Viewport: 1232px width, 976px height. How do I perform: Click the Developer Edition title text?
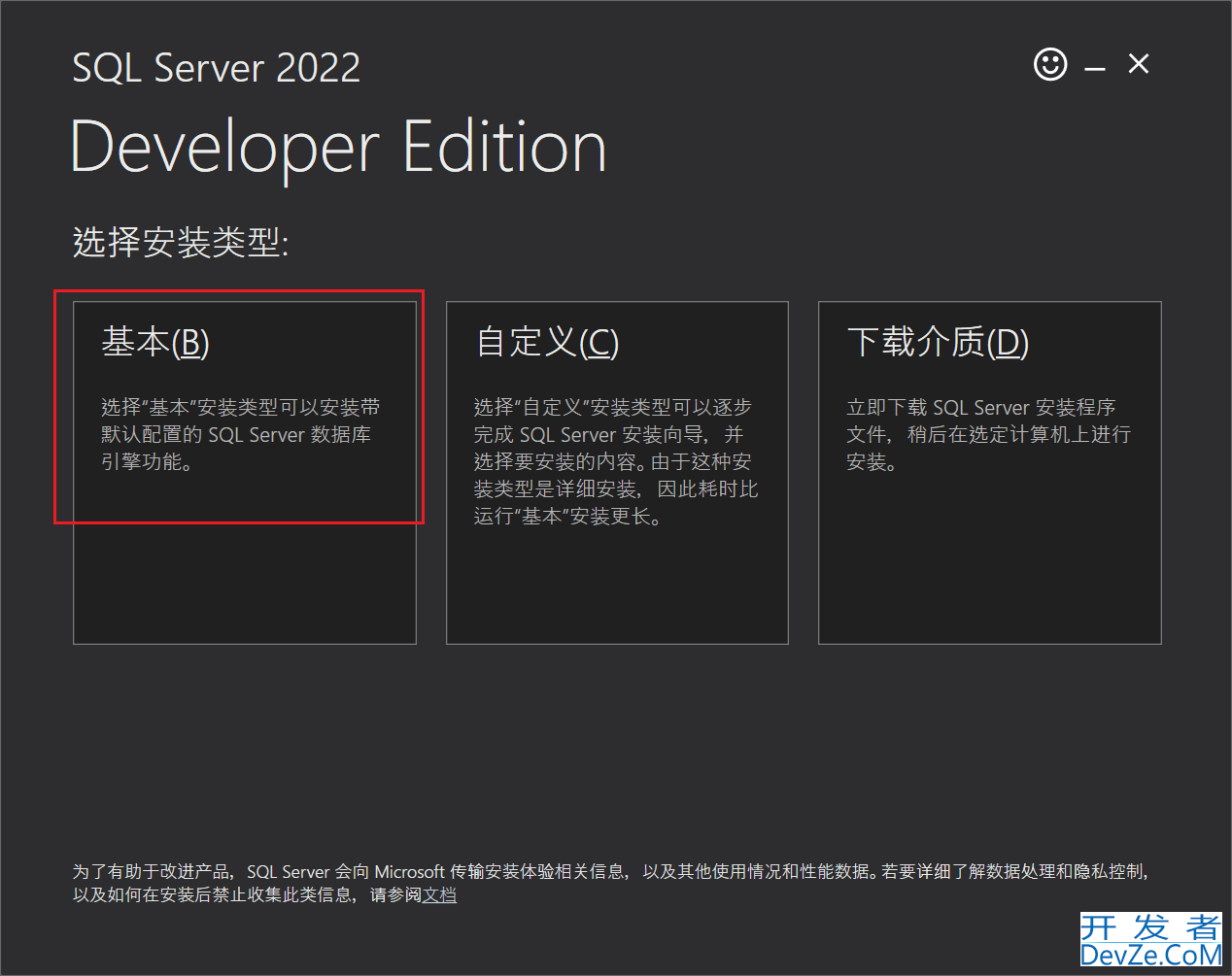(x=339, y=148)
